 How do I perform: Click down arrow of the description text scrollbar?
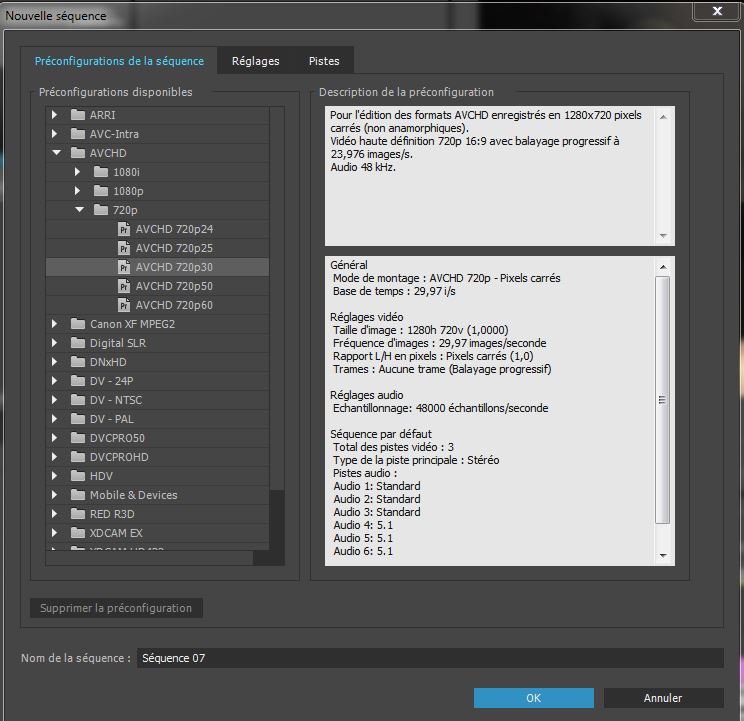pos(663,235)
